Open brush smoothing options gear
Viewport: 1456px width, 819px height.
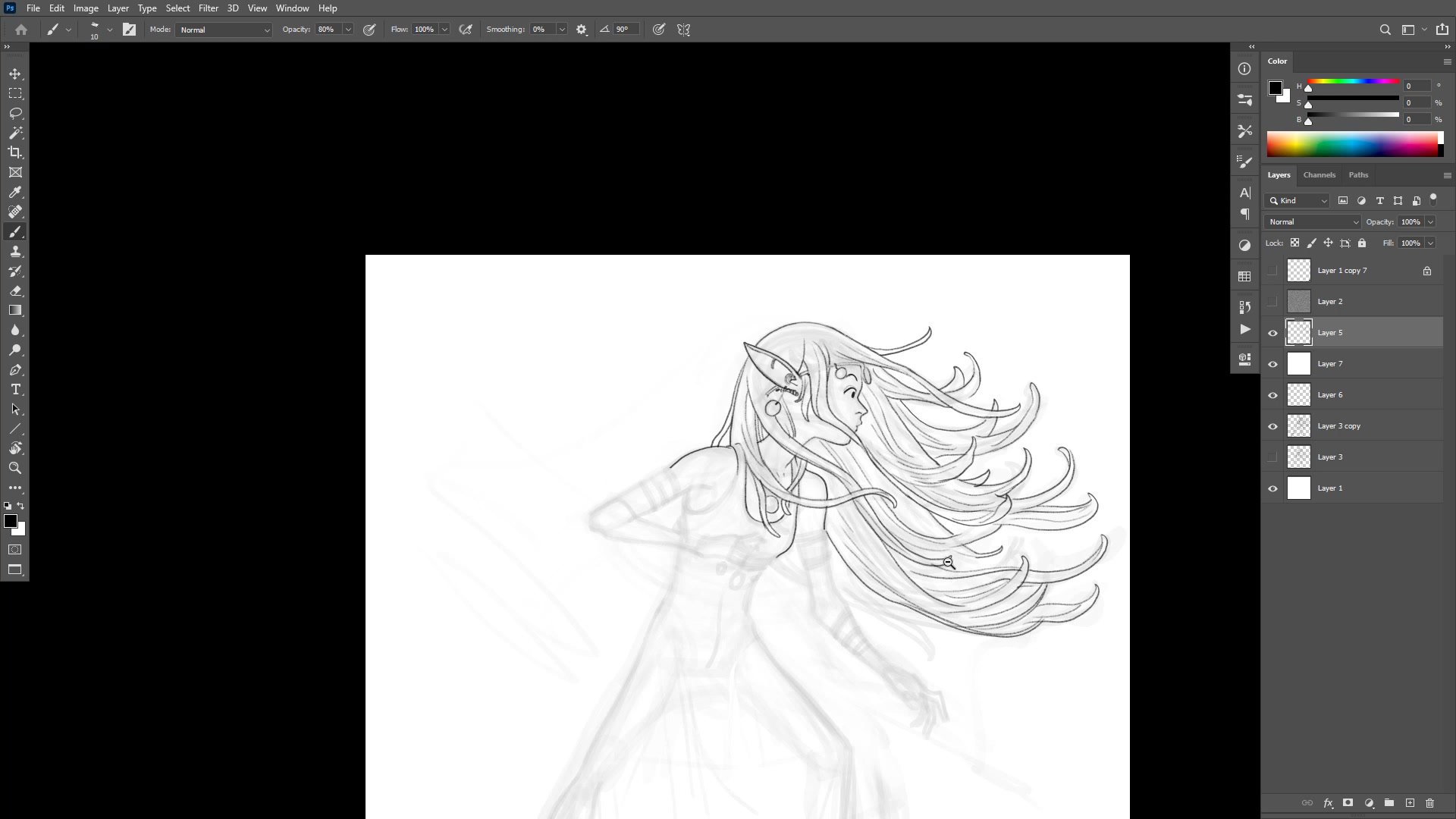pyautogui.click(x=582, y=30)
